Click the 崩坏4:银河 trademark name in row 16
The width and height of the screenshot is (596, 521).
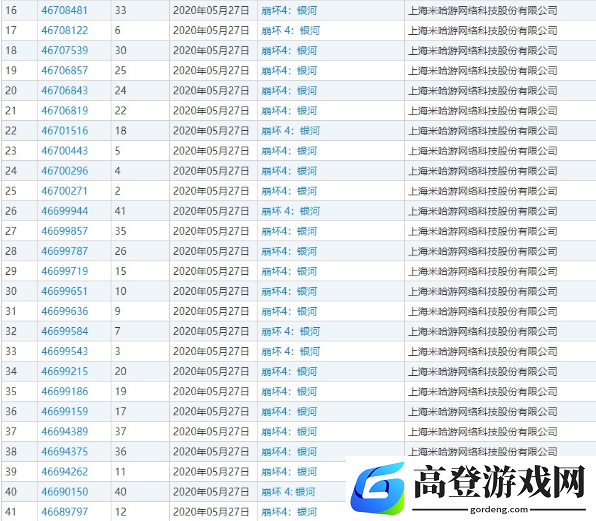pos(289,10)
